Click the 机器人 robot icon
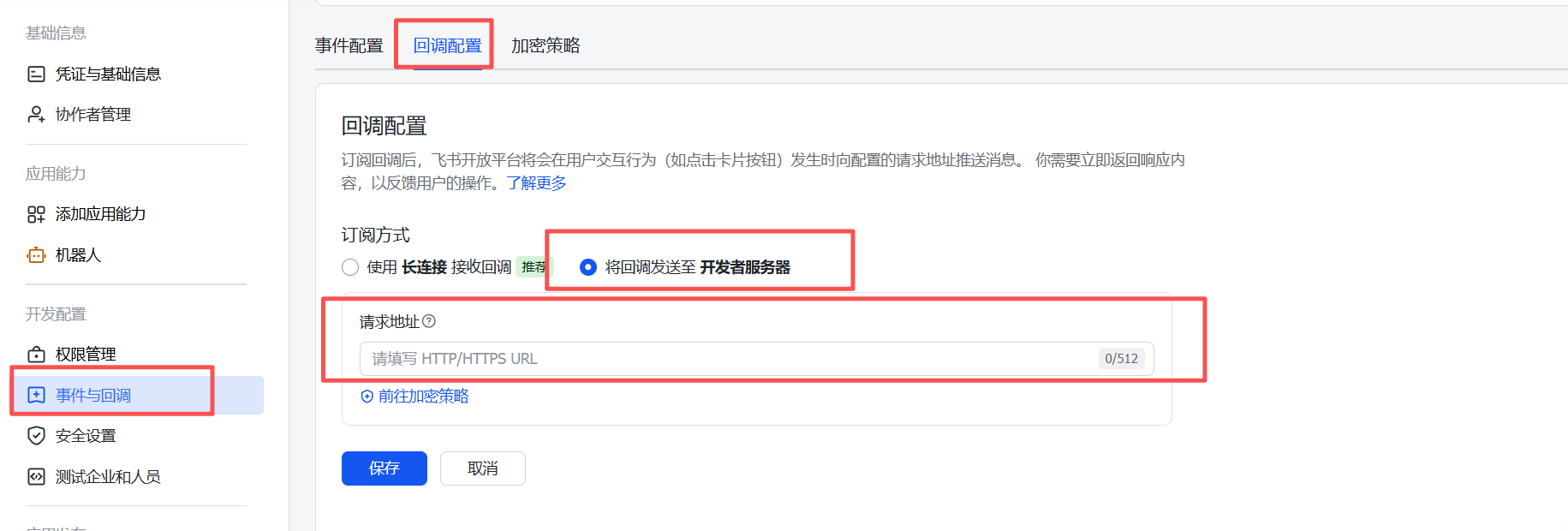 36,255
